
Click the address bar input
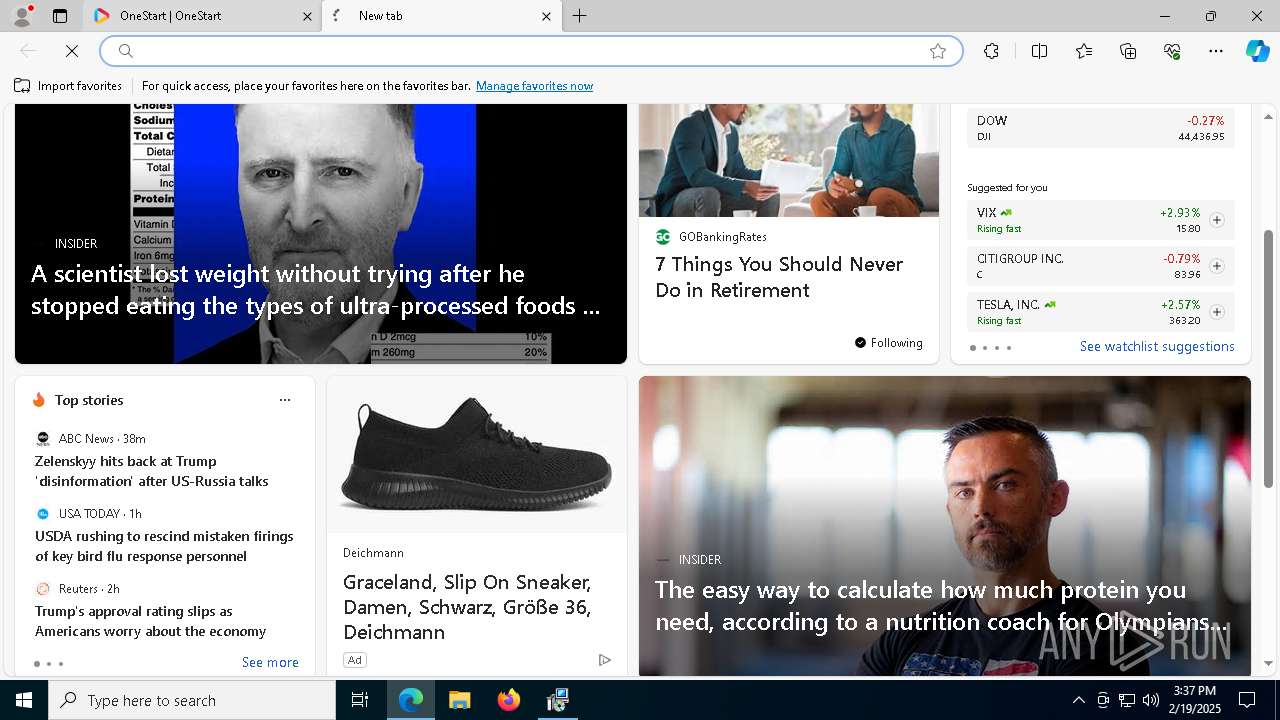pos(530,51)
